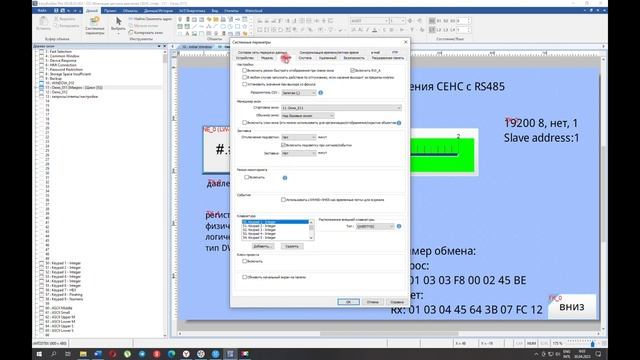
Task: Switch to the e-mail tab in the dialog
Action: pyautogui.click(x=376, y=52)
